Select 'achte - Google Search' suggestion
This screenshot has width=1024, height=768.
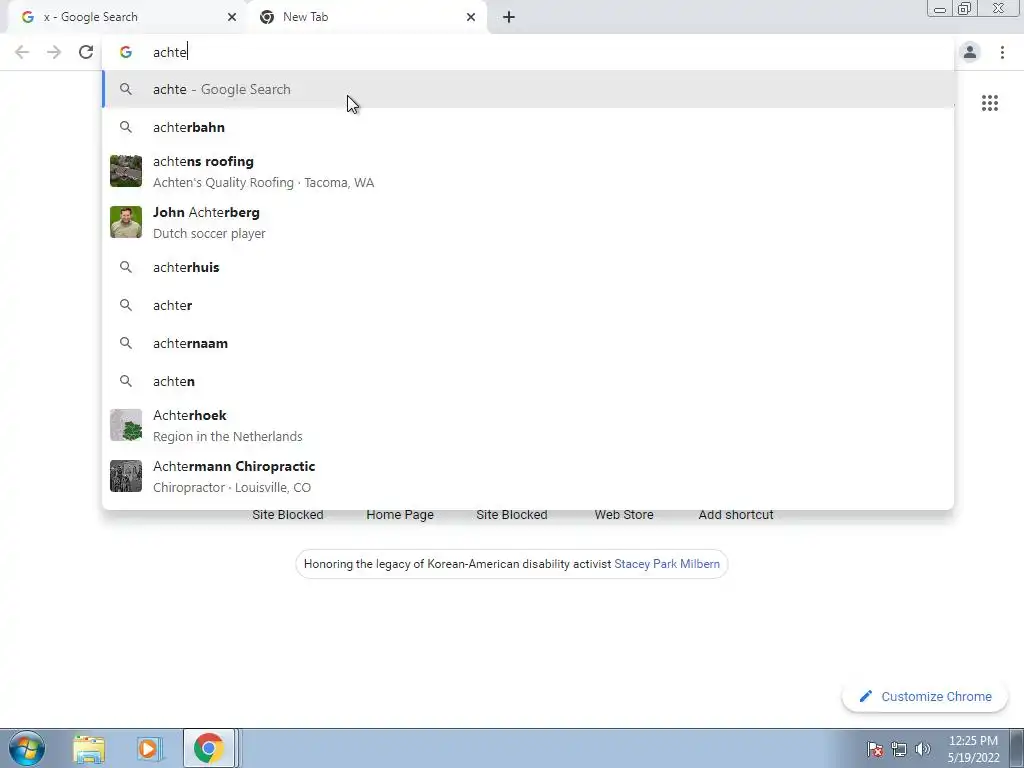pyautogui.click(x=528, y=89)
